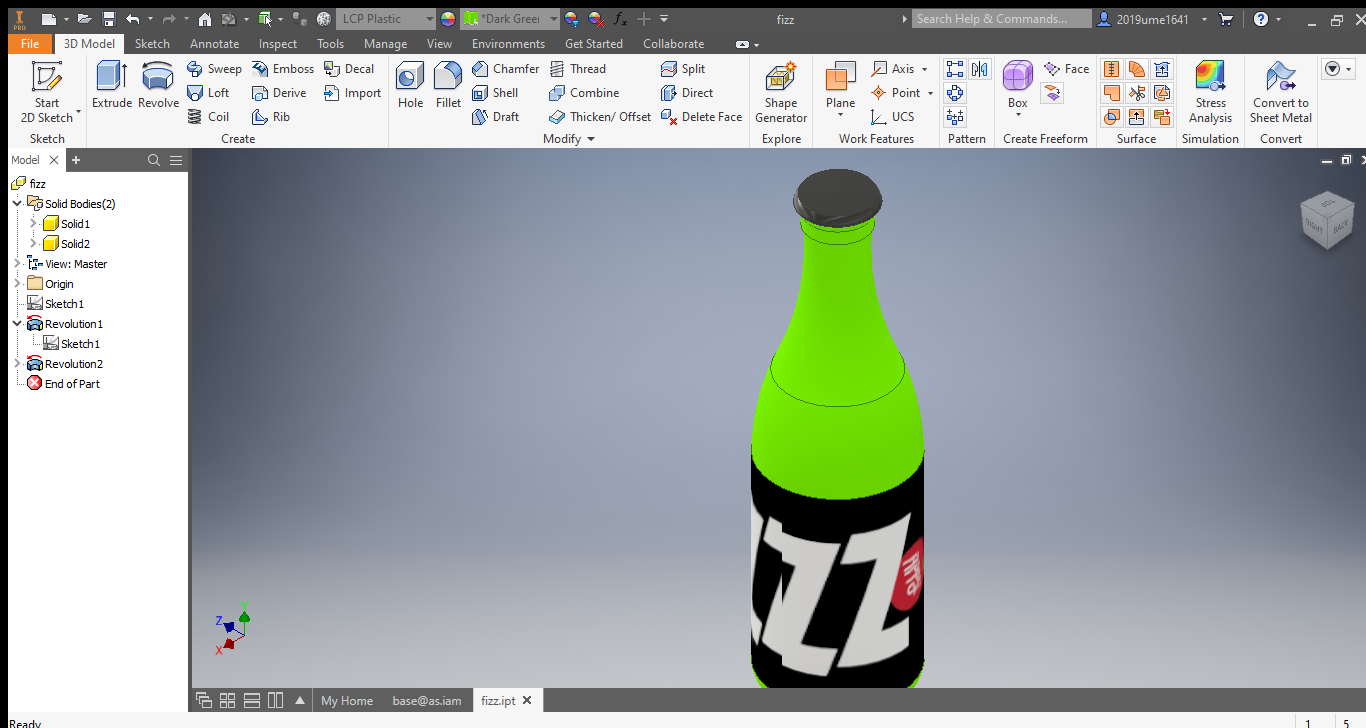
Task: Search the Model browser
Action: tap(153, 160)
